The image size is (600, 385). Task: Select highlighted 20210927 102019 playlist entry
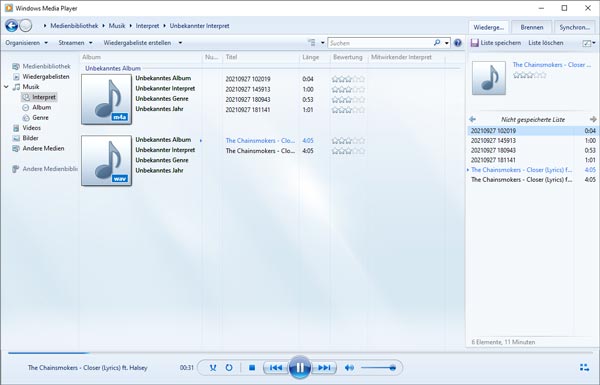[x=533, y=131]
